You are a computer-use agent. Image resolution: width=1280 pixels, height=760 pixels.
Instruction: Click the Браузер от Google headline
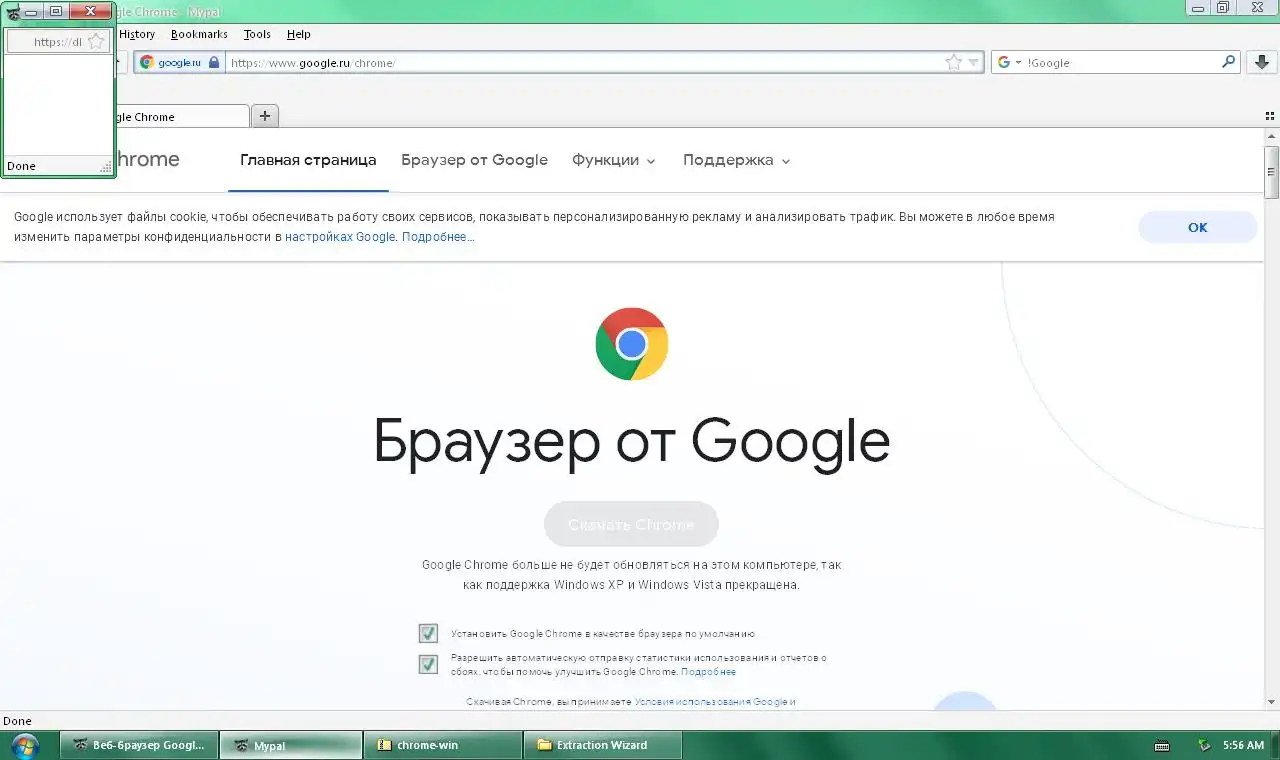[631, 440]
